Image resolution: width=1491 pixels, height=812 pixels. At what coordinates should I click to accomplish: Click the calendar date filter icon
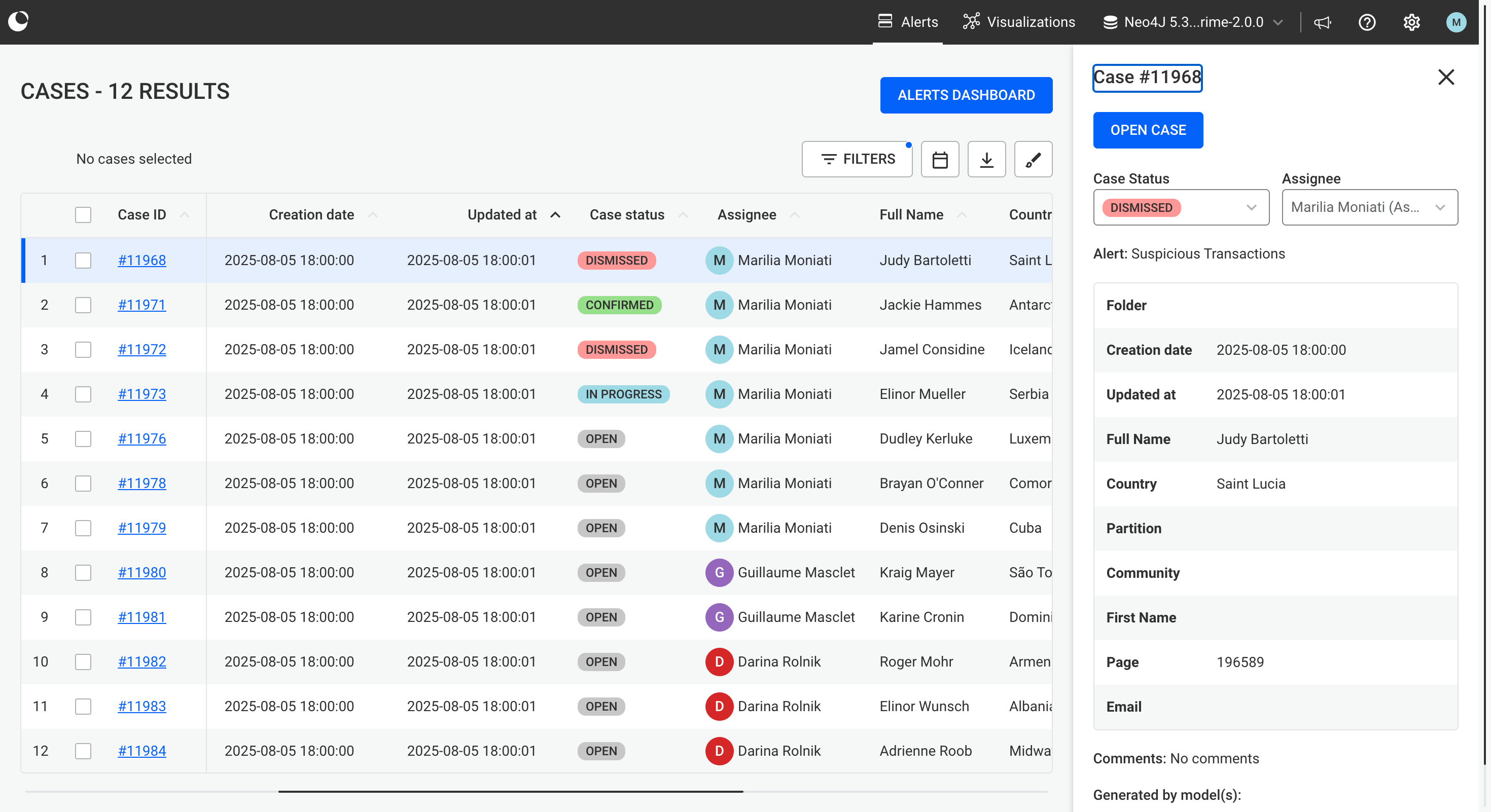(x=939, y=159)
